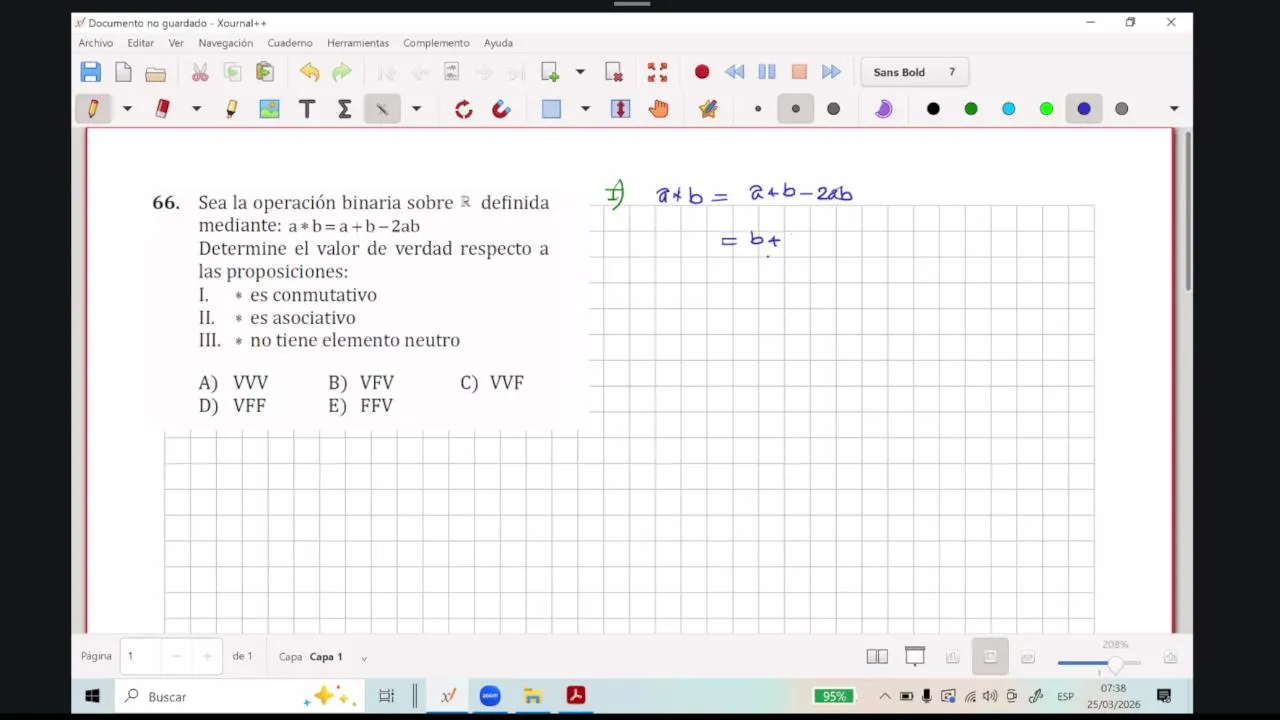This screenshot has height=720, width=1280.
Task: Open the math formula Sigma tool
Action: tap(344, 109)
